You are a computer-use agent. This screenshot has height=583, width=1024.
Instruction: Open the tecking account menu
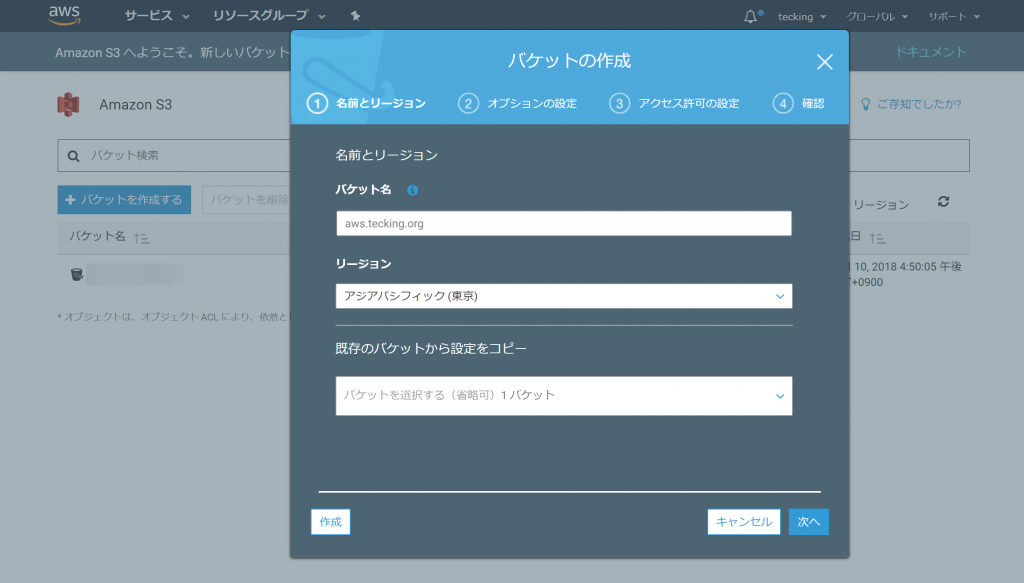(x=802, y=16)
